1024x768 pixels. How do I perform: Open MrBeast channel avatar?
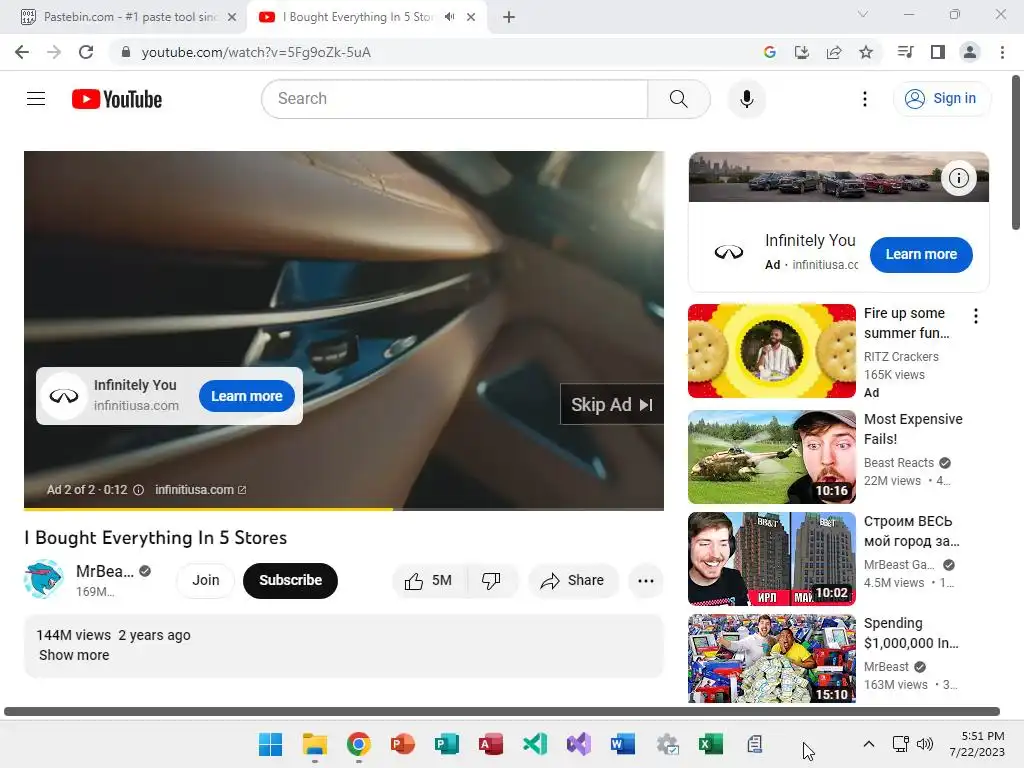(x=43, y=579)
